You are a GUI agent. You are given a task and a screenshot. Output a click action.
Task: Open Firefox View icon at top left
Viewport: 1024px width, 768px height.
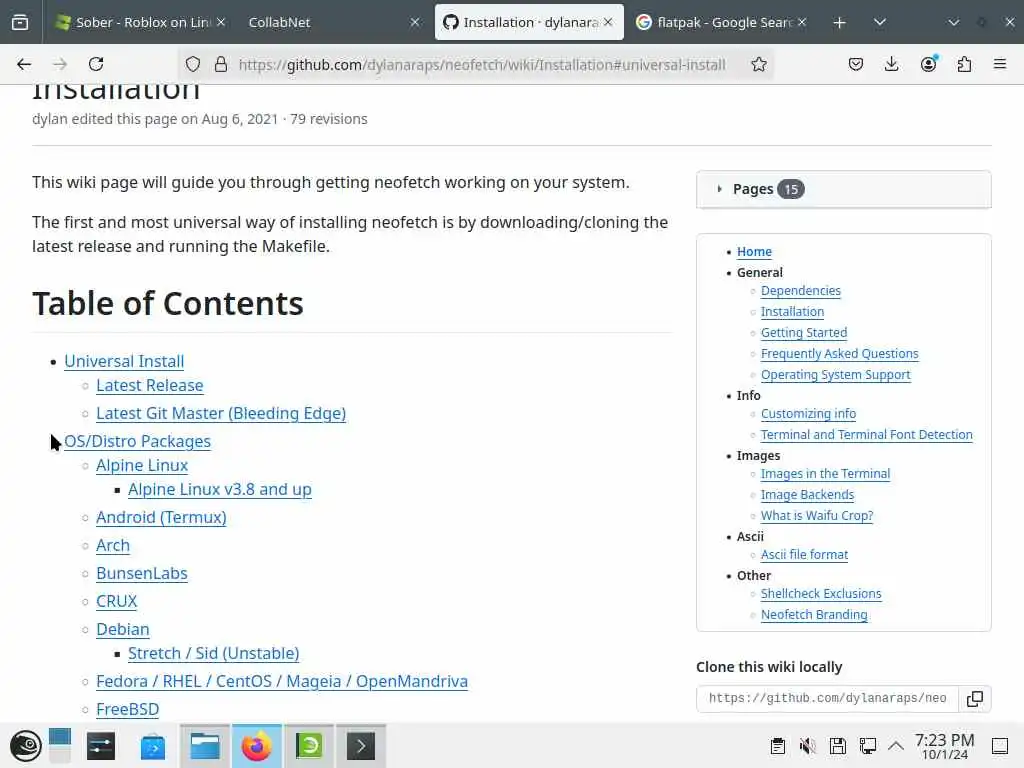pos(20,22)
